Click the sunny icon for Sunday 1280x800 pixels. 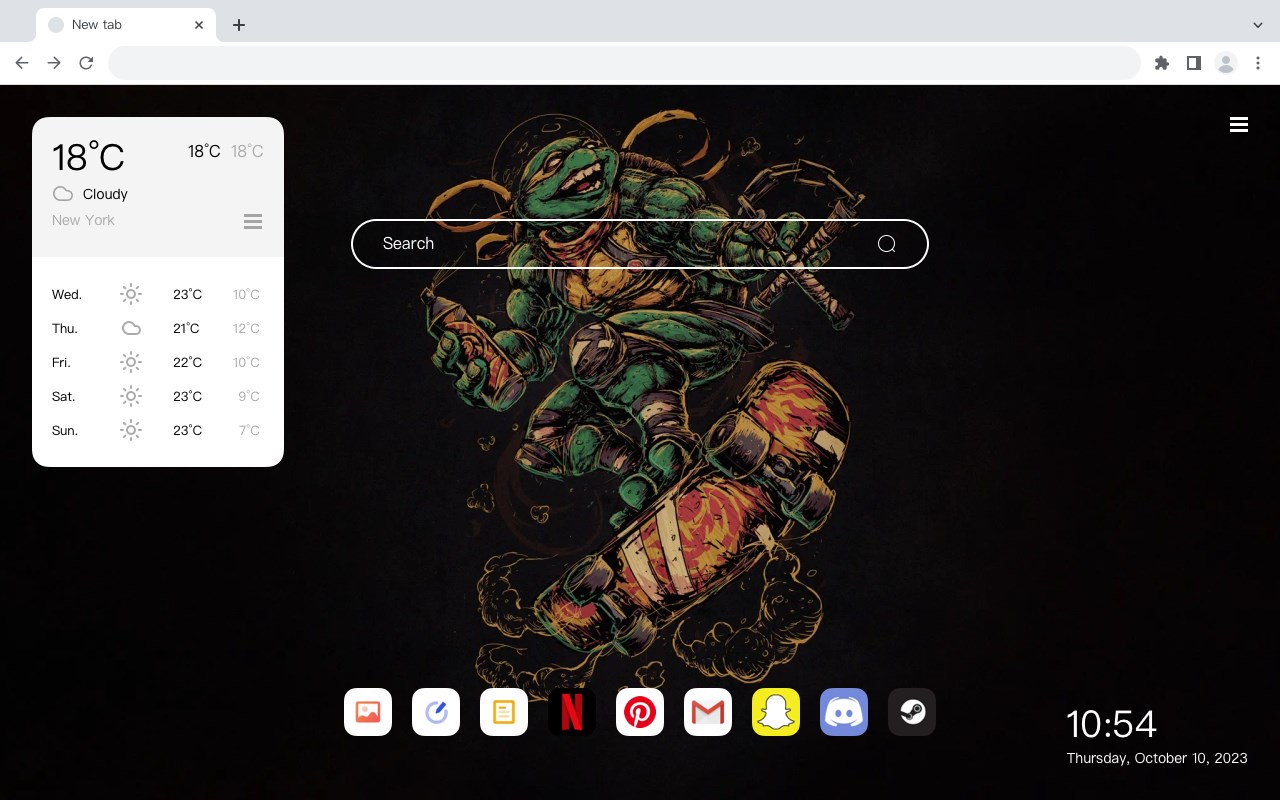click(131, 430)
